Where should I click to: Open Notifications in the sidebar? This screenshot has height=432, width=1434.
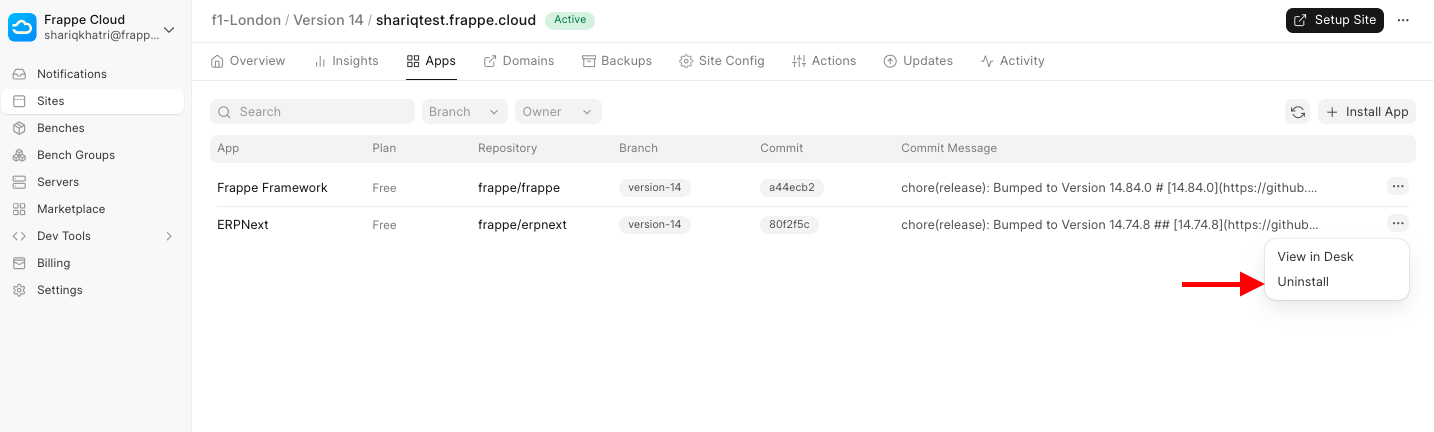coord(71,74)
